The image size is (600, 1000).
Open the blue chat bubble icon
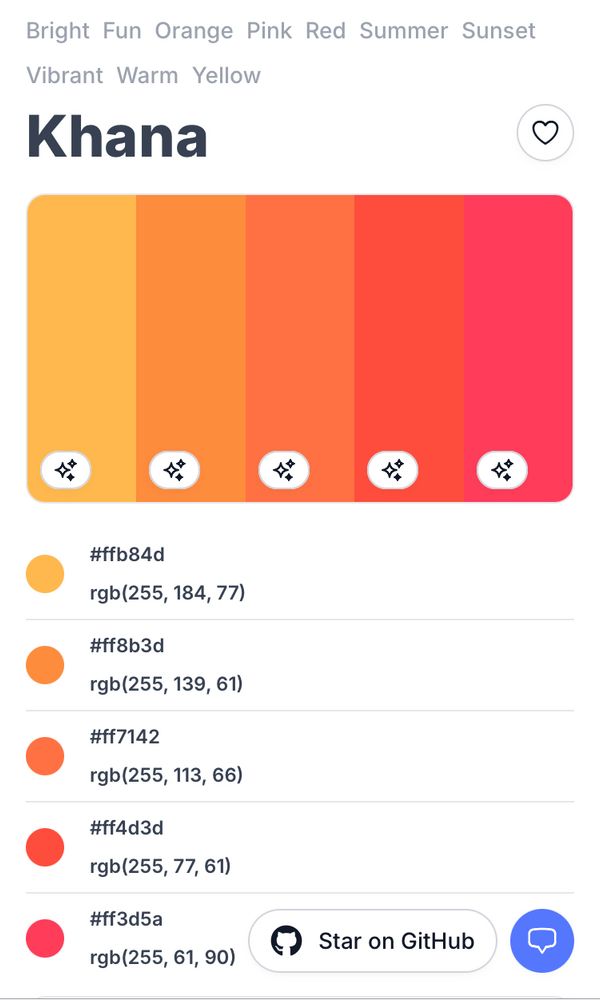tap(542, 940)
